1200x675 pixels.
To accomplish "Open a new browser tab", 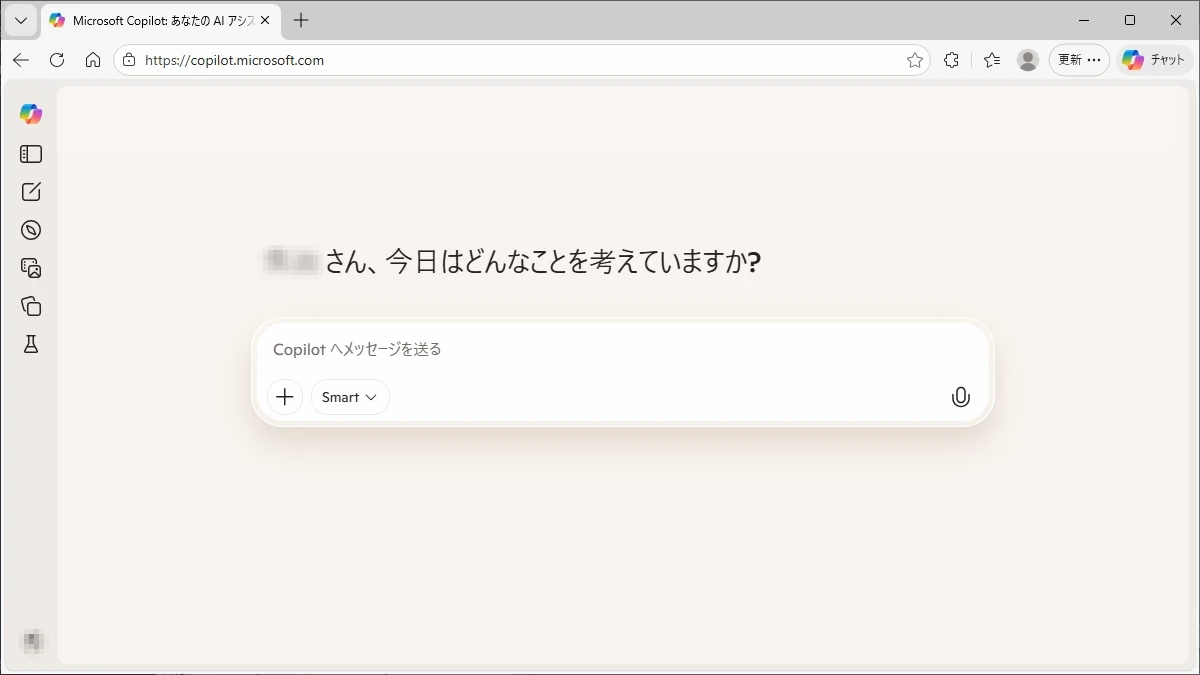I will [x=301, y=20].
